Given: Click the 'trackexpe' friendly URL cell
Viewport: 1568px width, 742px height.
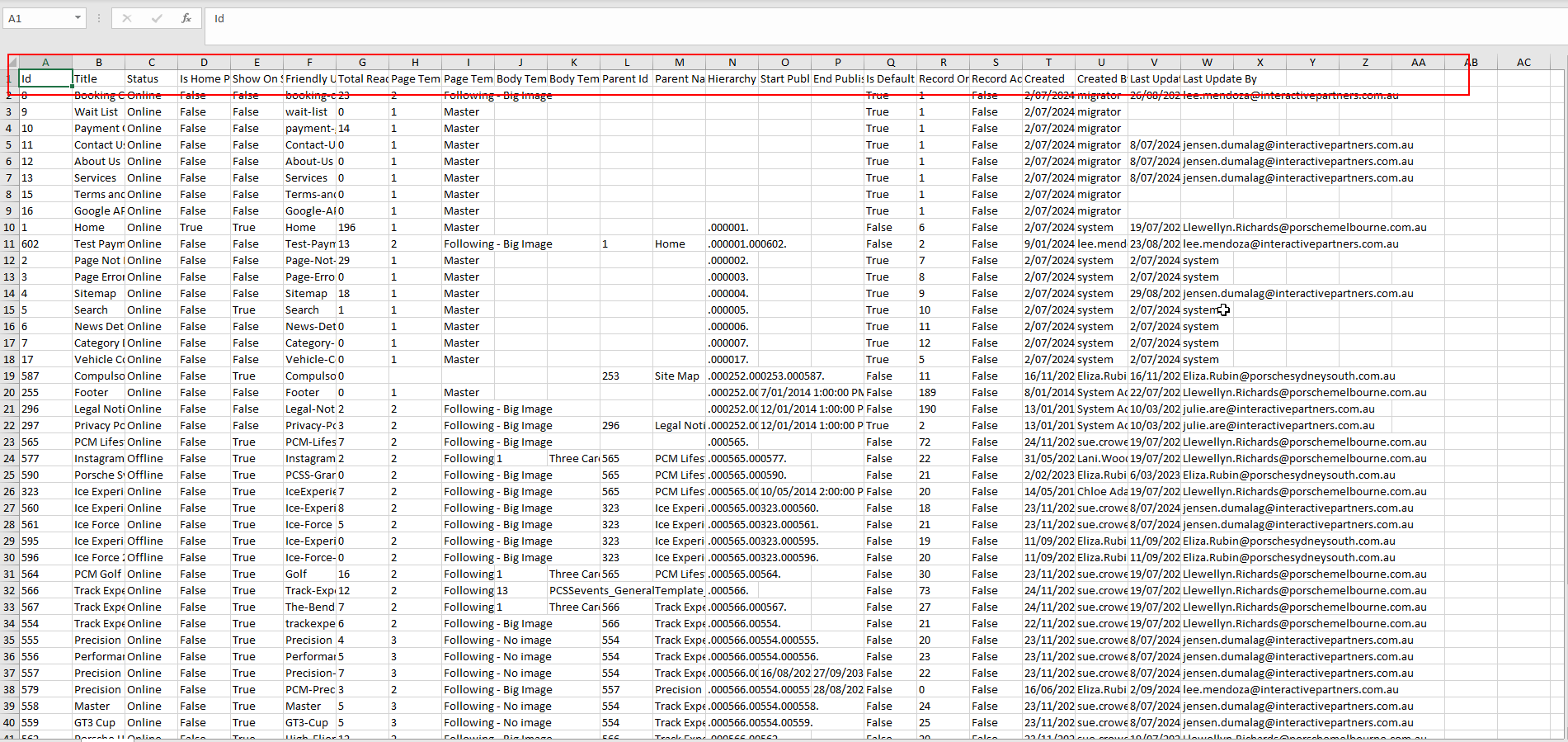Looking at the screenshot, I should [x=309, y=623].
